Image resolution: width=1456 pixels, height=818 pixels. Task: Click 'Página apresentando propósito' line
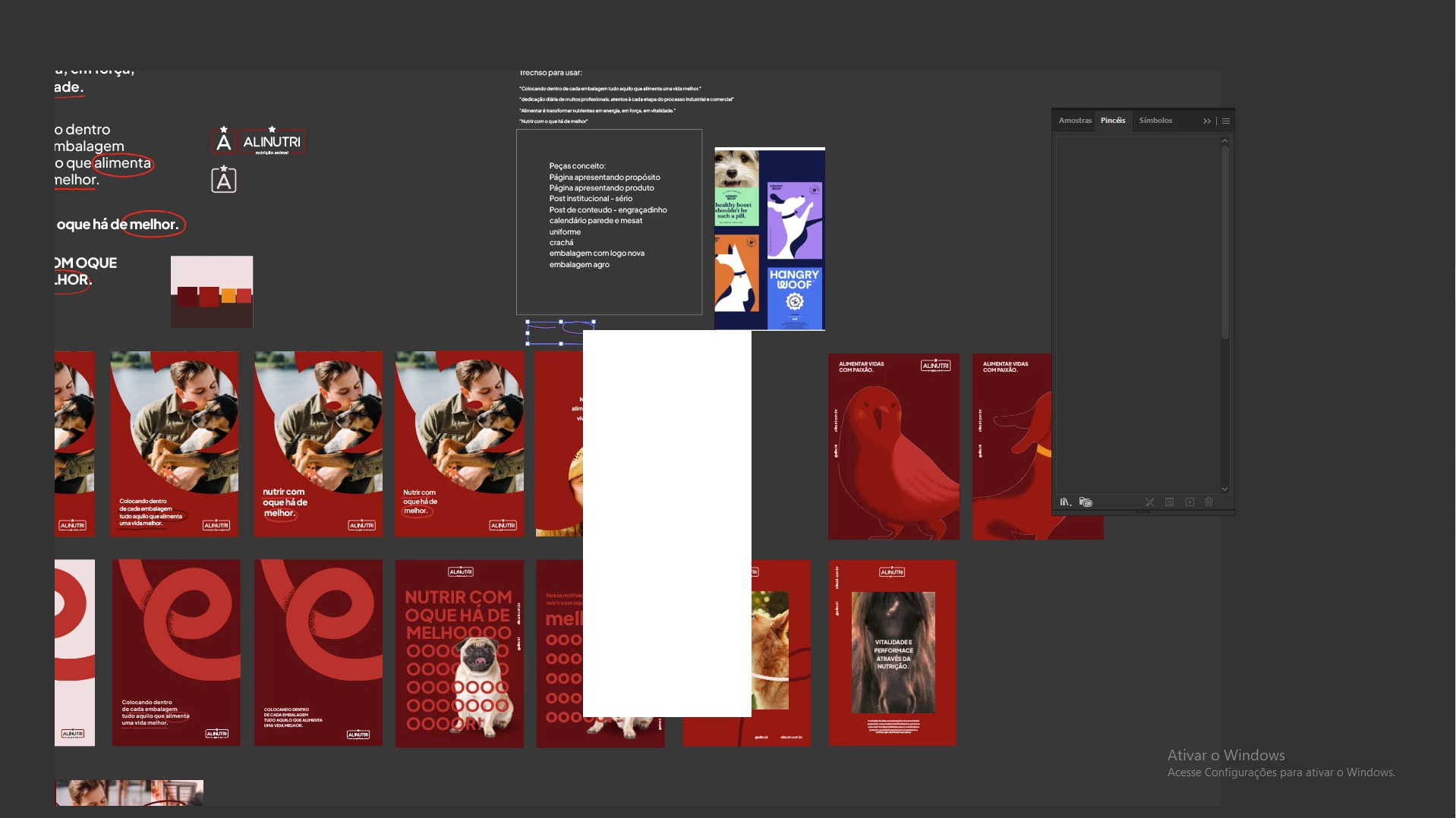pyautogui.click(x=604, y=177)
